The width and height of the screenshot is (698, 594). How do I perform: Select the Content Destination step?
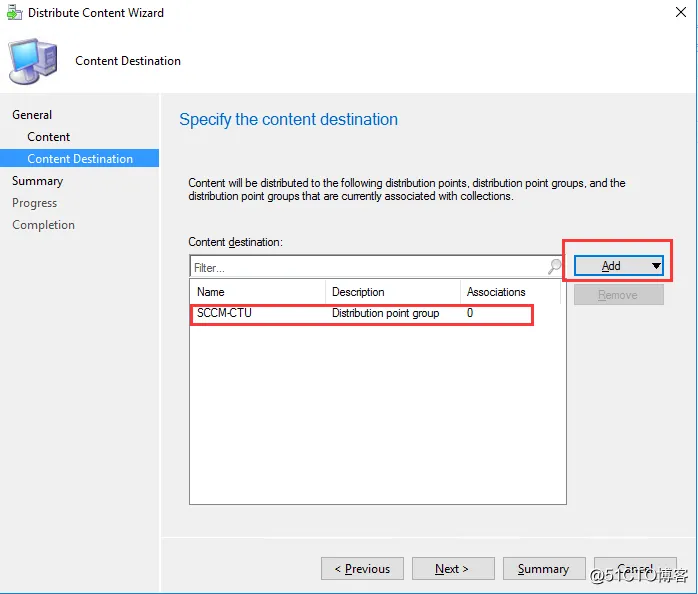(80, 159)
